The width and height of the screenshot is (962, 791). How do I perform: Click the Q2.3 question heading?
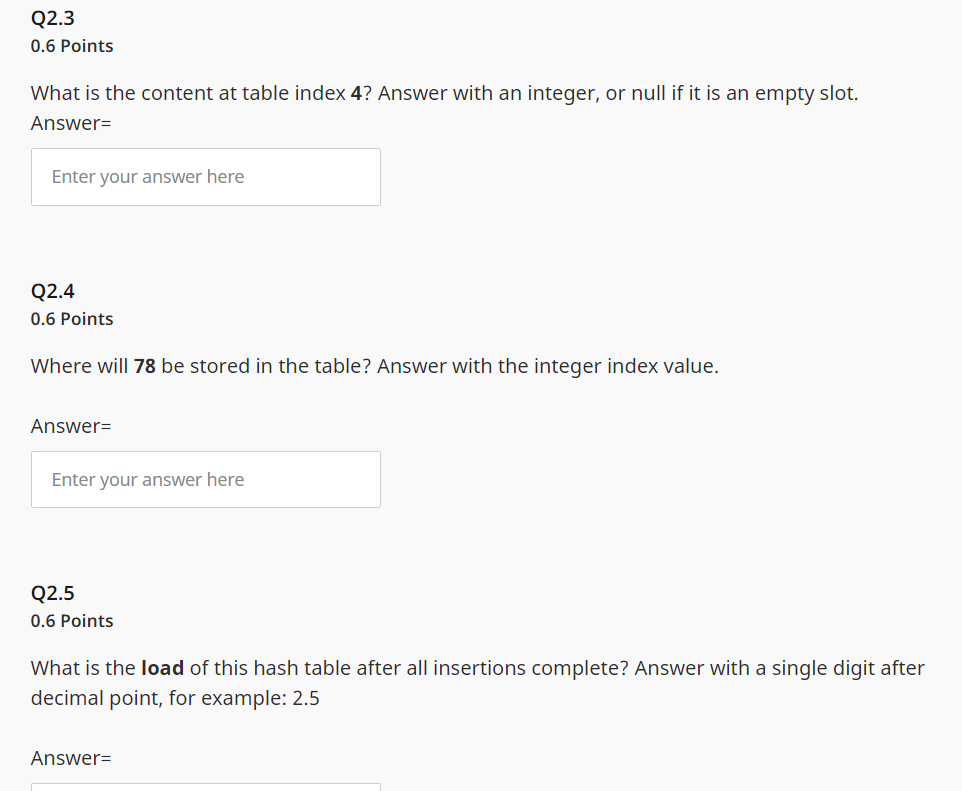click(x=52, y=17)
